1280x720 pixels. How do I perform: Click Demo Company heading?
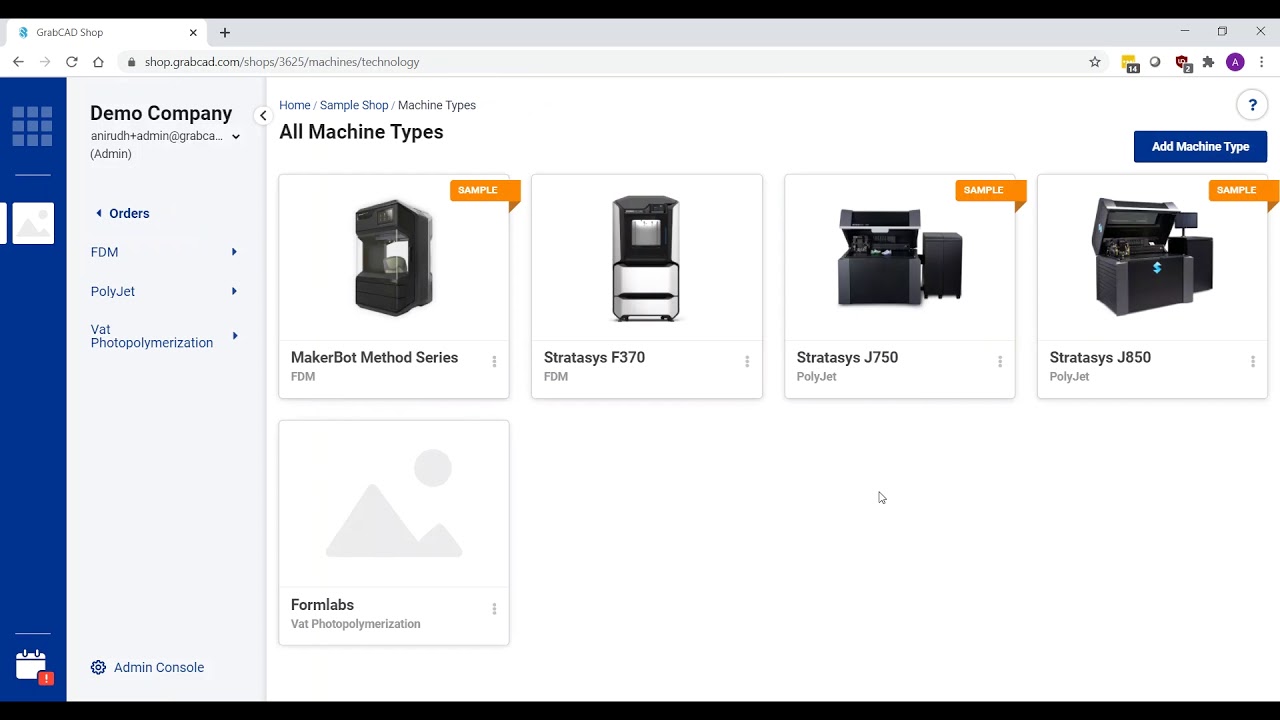(x=161, y=113)
